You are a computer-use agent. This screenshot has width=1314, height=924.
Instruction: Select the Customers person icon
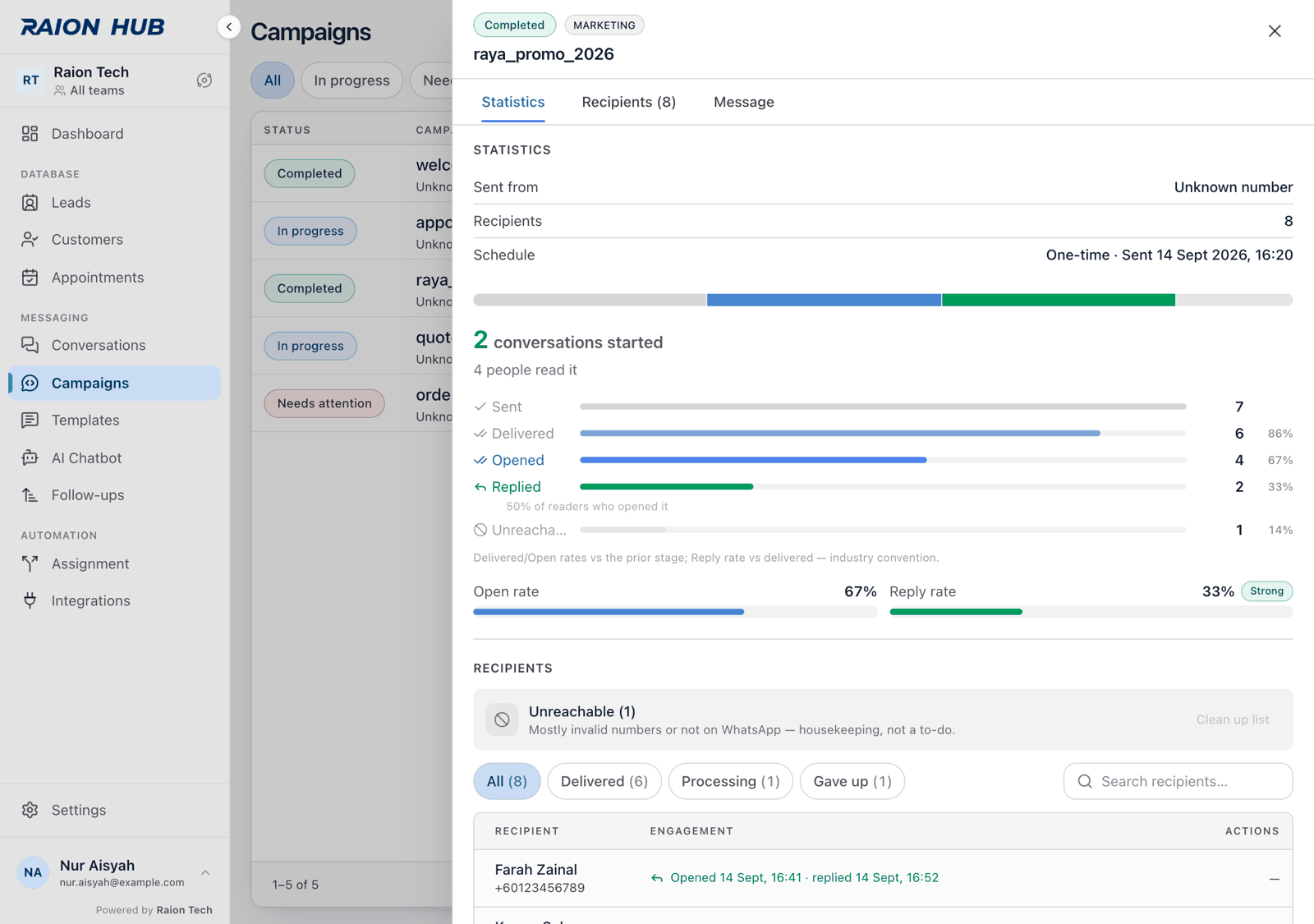[30, 240]
